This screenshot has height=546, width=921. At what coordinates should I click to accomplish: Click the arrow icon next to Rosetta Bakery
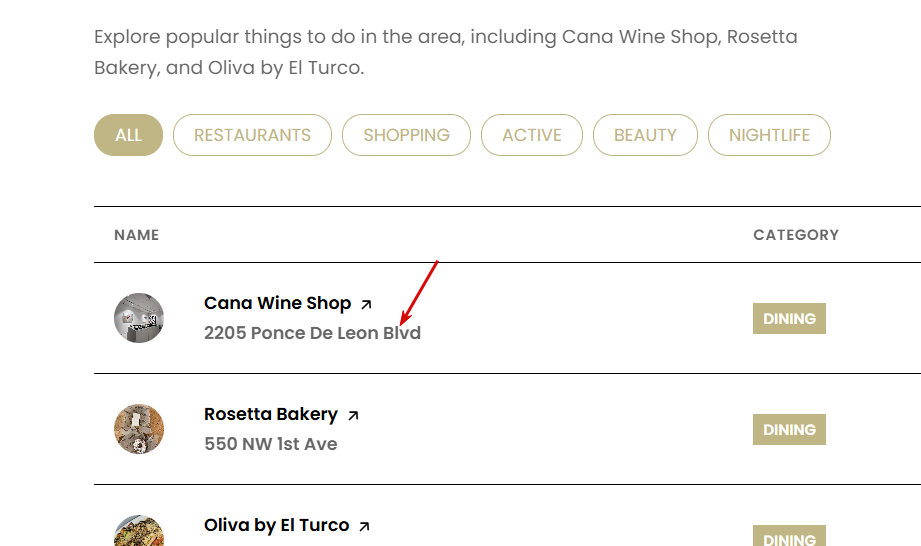click(353, 415)
